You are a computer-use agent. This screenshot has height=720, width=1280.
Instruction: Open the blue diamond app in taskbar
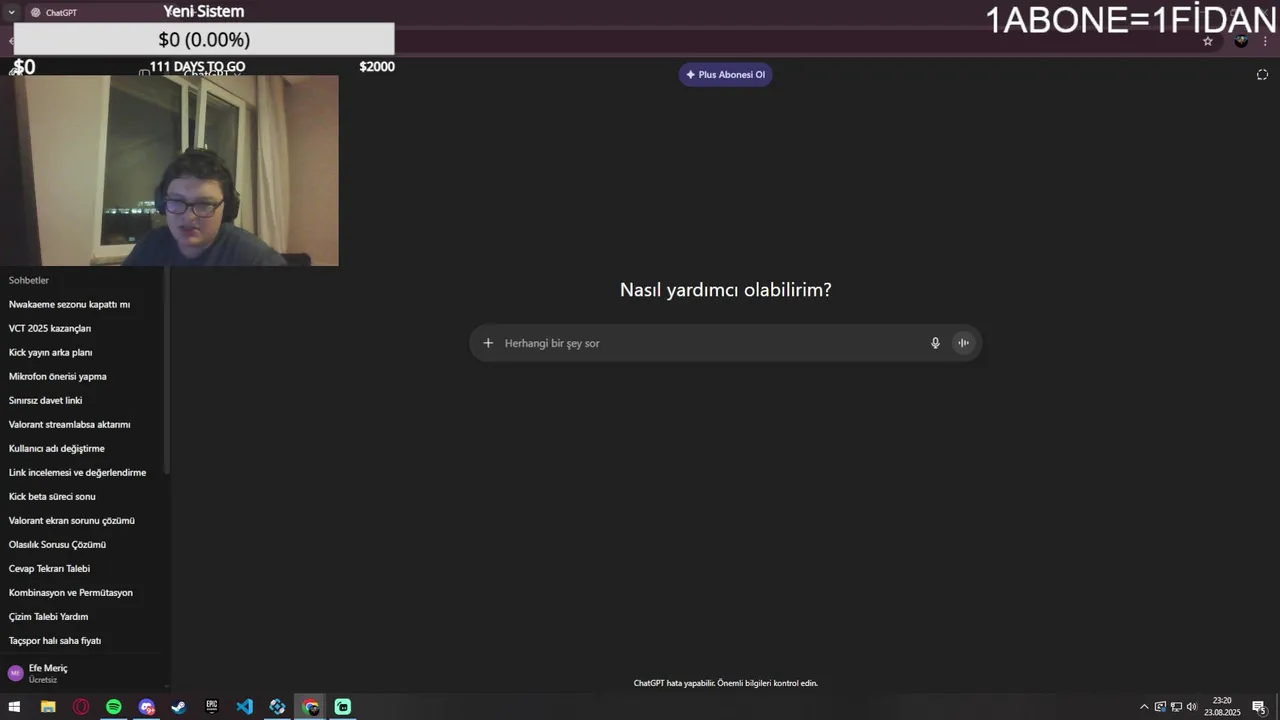277,707
